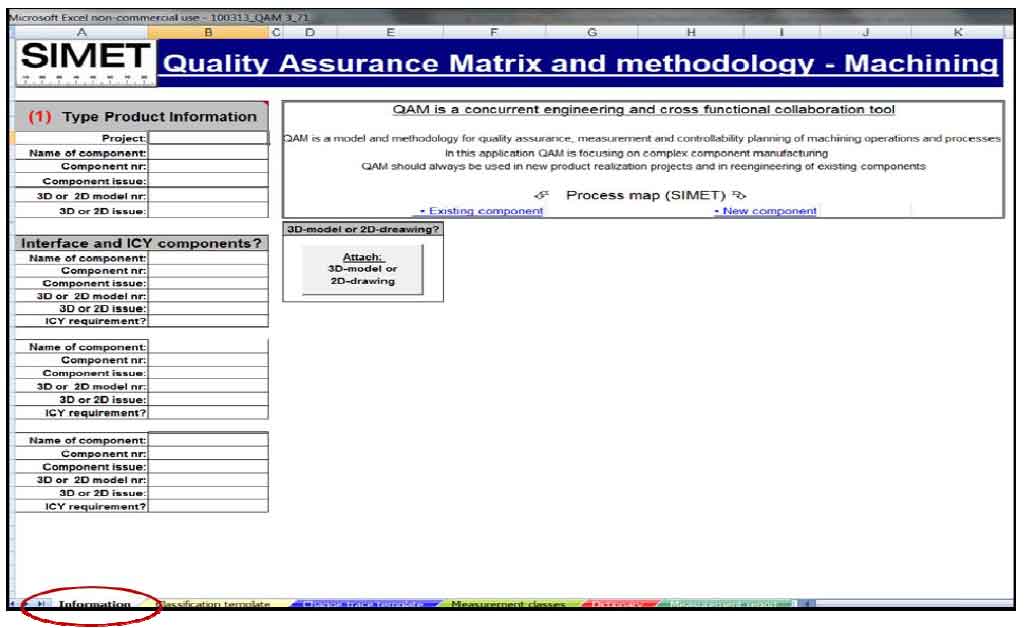Image resolution: width=1025 pixels, height=628 pixels.
Task: Click the Excel window title bar text
Action: click(159, 17)
